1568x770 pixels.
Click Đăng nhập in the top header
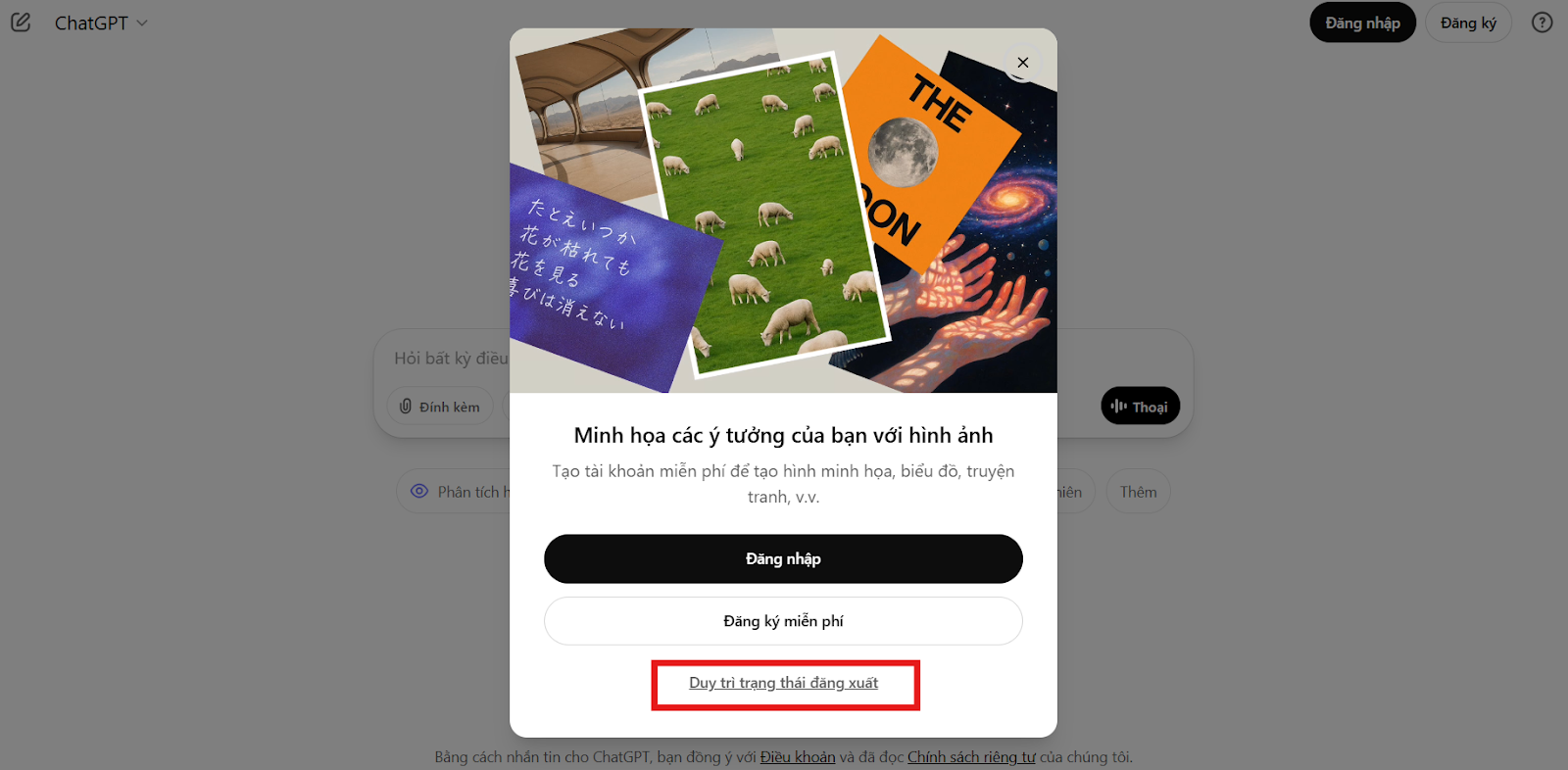point(1362,23)
